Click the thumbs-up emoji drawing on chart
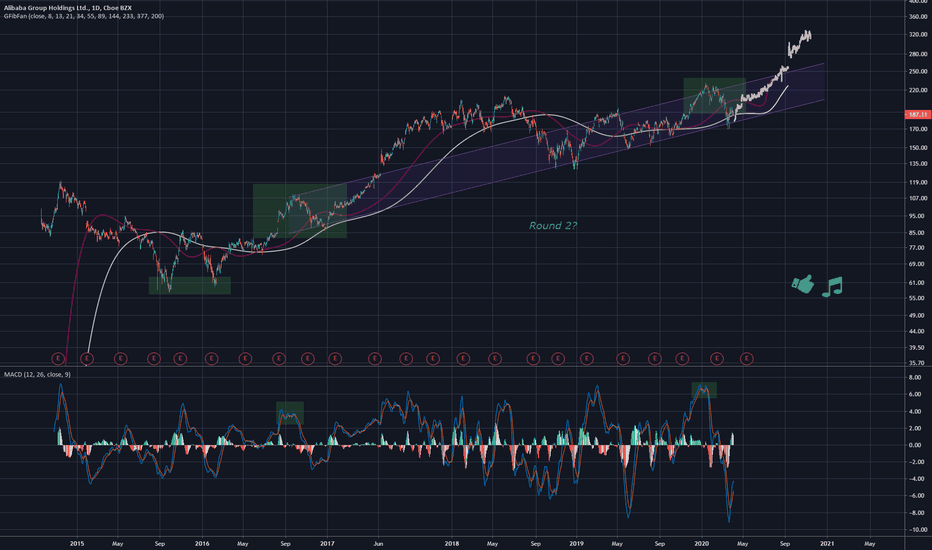Image resolution: width=932 pixels, height=550 pixels. pos(802,284)
